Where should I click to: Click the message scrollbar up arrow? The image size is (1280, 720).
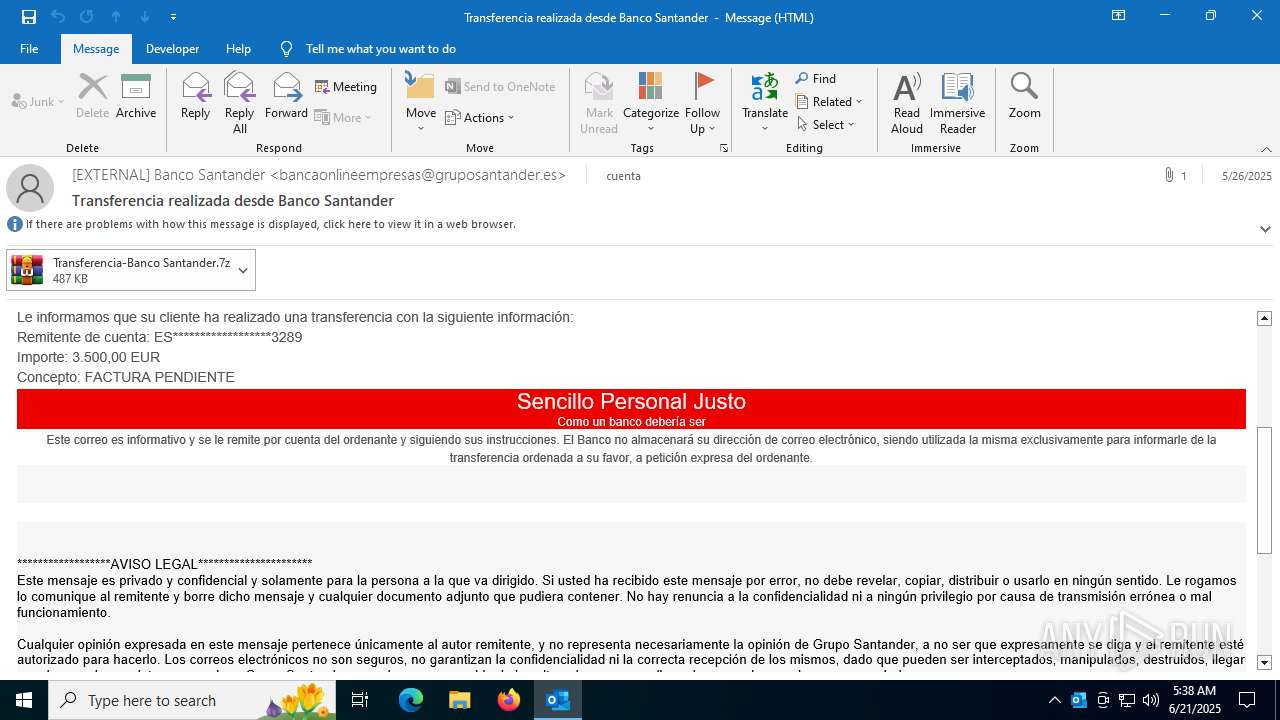1264,318
